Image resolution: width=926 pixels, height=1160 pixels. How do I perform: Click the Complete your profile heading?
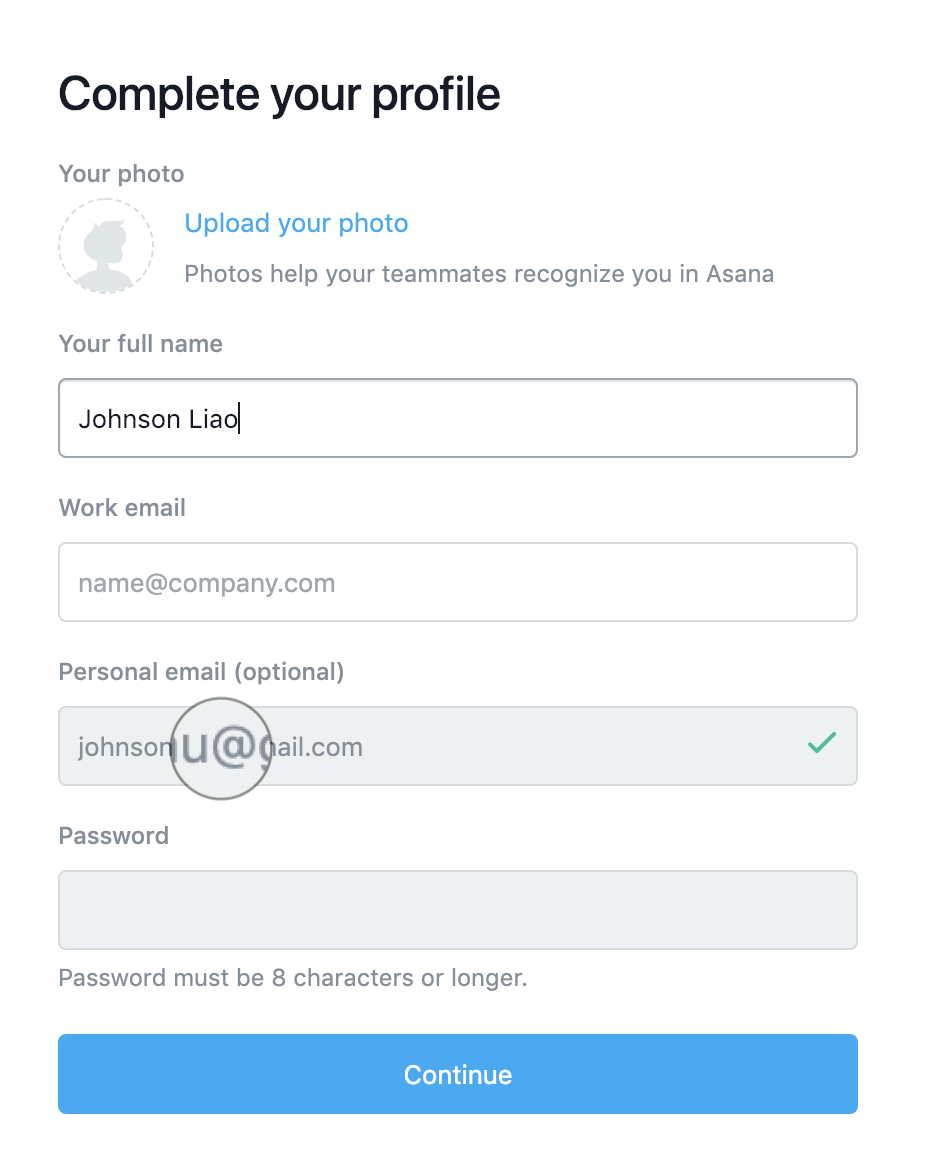click(280, 95)
